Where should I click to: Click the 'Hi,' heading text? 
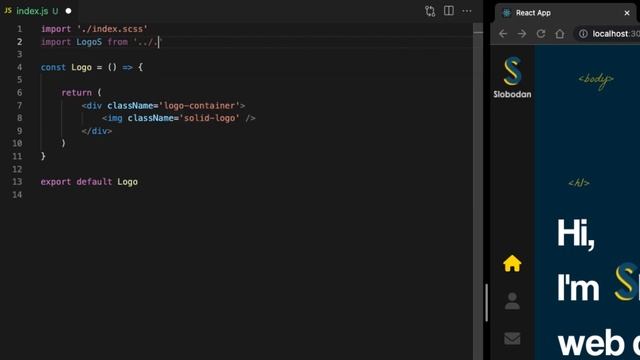point(576,233)
